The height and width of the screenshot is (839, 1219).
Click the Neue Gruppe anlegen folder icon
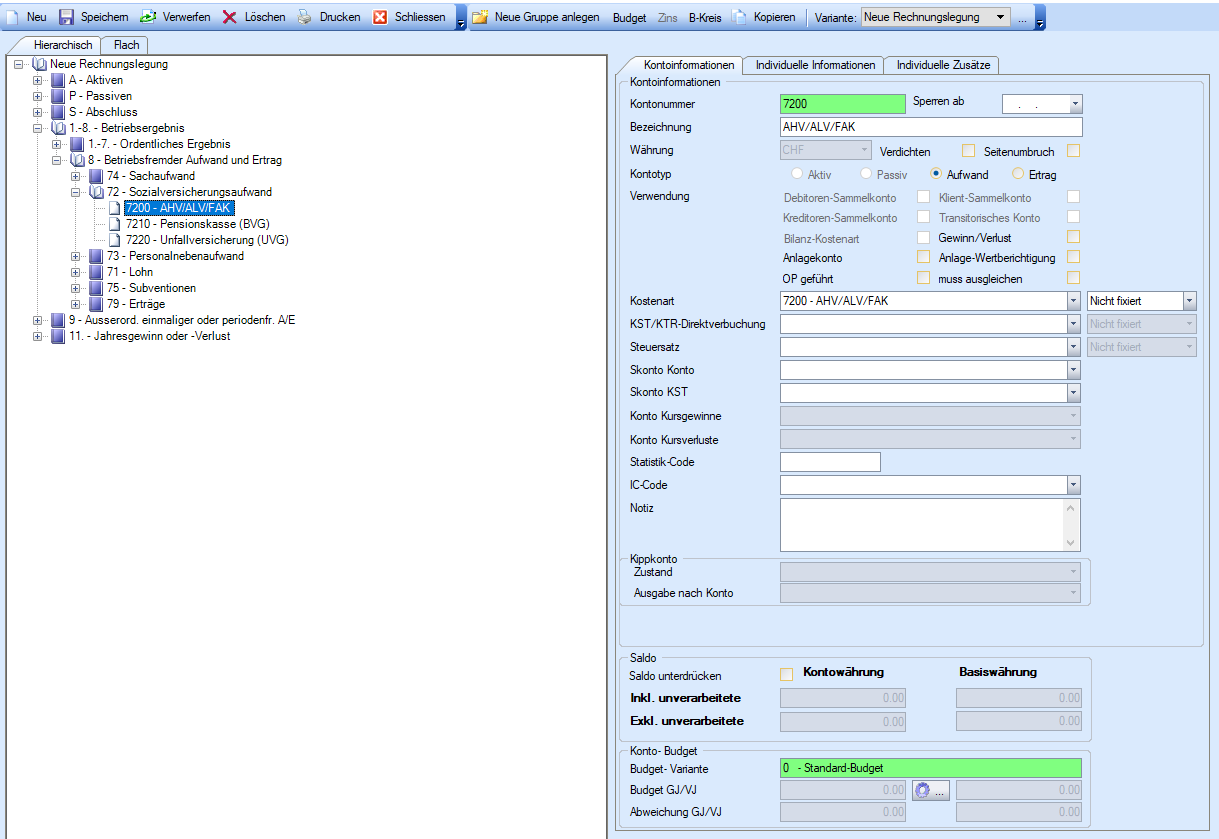(480, 17)
